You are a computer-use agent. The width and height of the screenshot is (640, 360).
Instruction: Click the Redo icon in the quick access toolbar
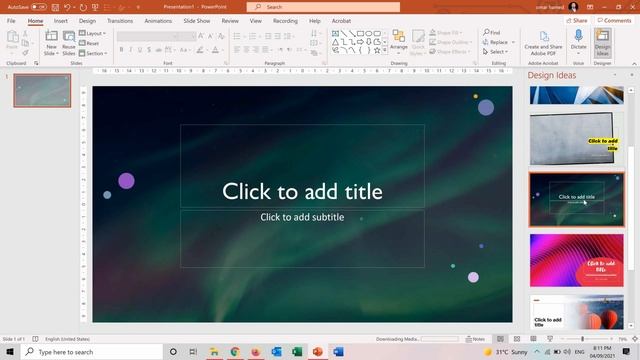(83, 7)
